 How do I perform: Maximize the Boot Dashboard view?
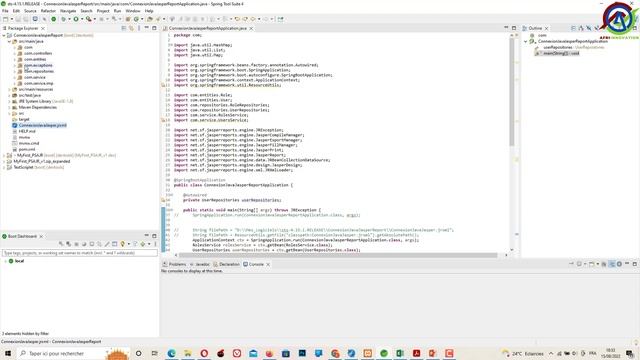click(x=154, y=236)
